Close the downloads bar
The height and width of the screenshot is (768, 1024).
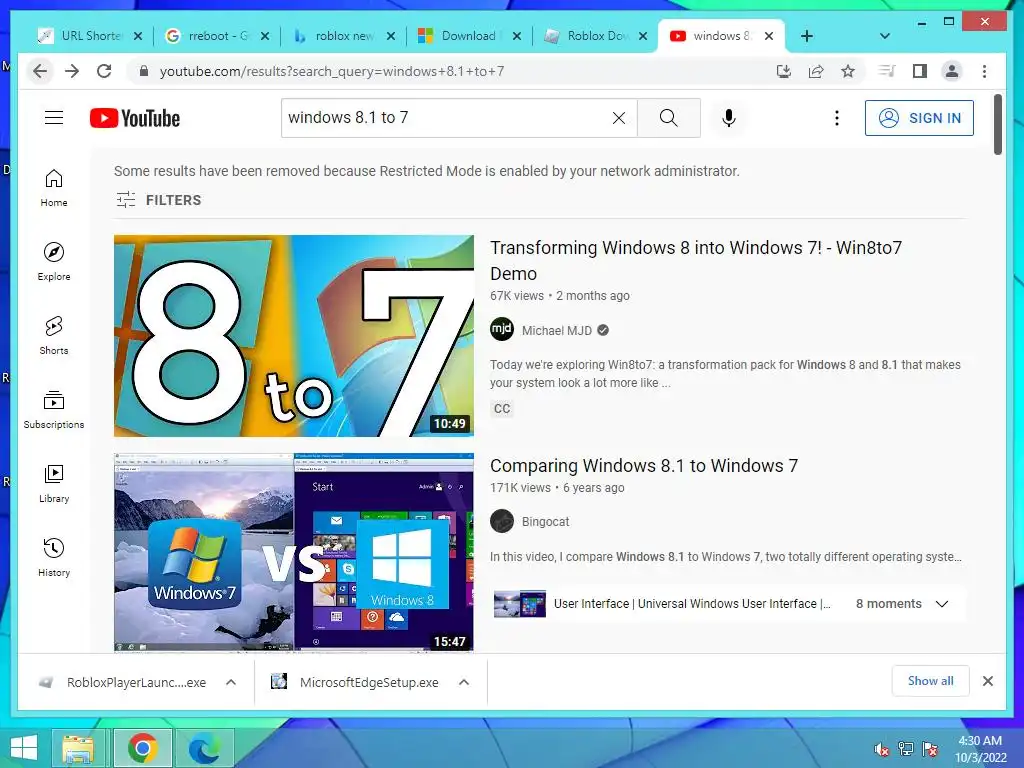point(988,681)
